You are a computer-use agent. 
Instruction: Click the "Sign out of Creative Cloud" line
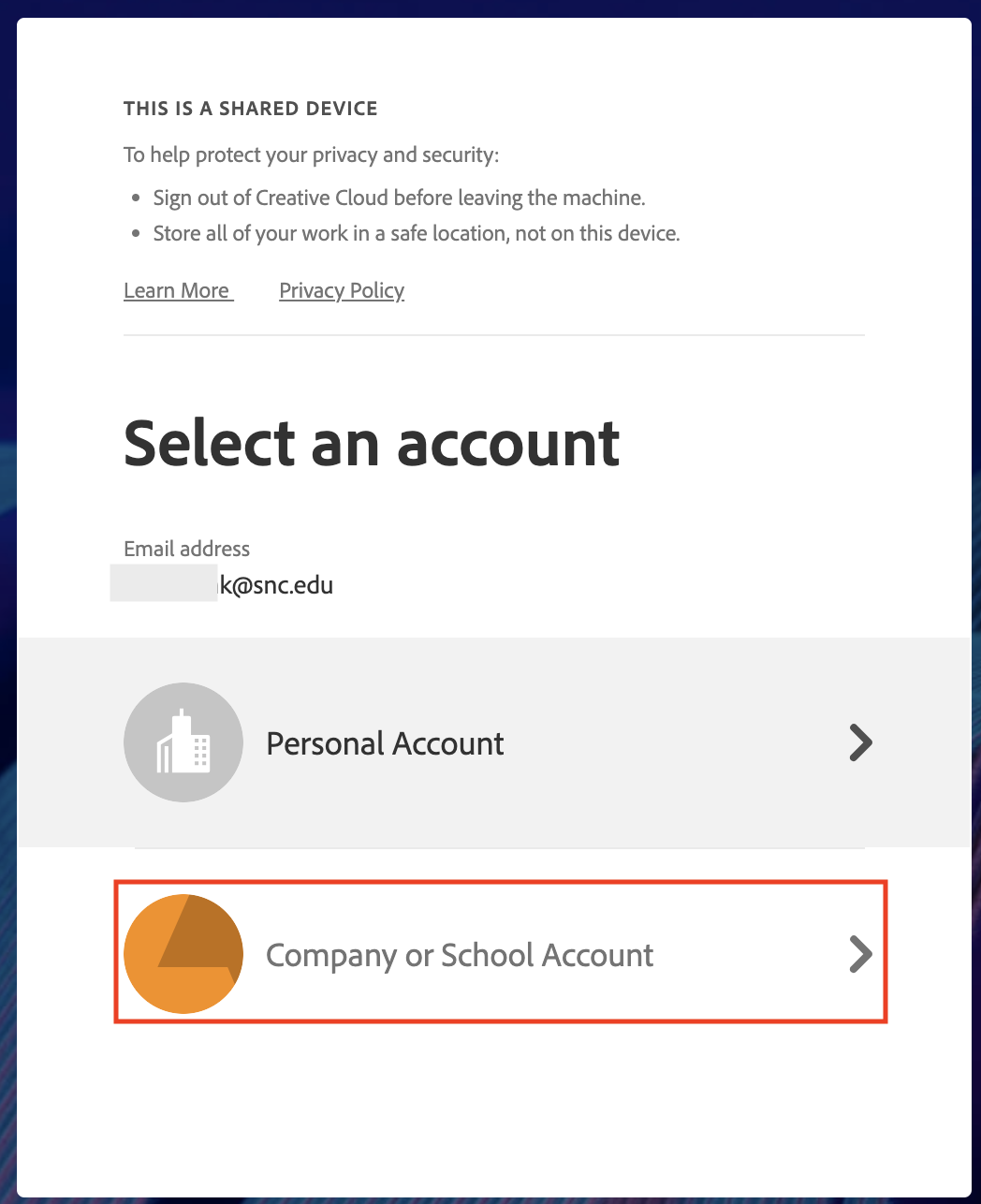click(399, 198)
